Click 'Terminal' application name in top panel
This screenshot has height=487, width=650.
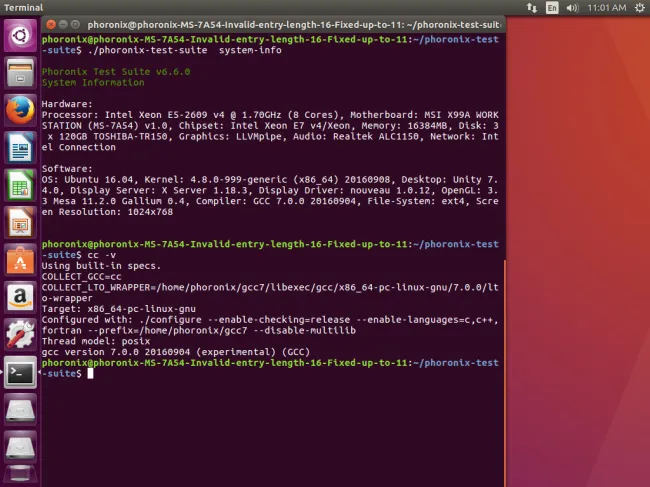coord(23,7)
